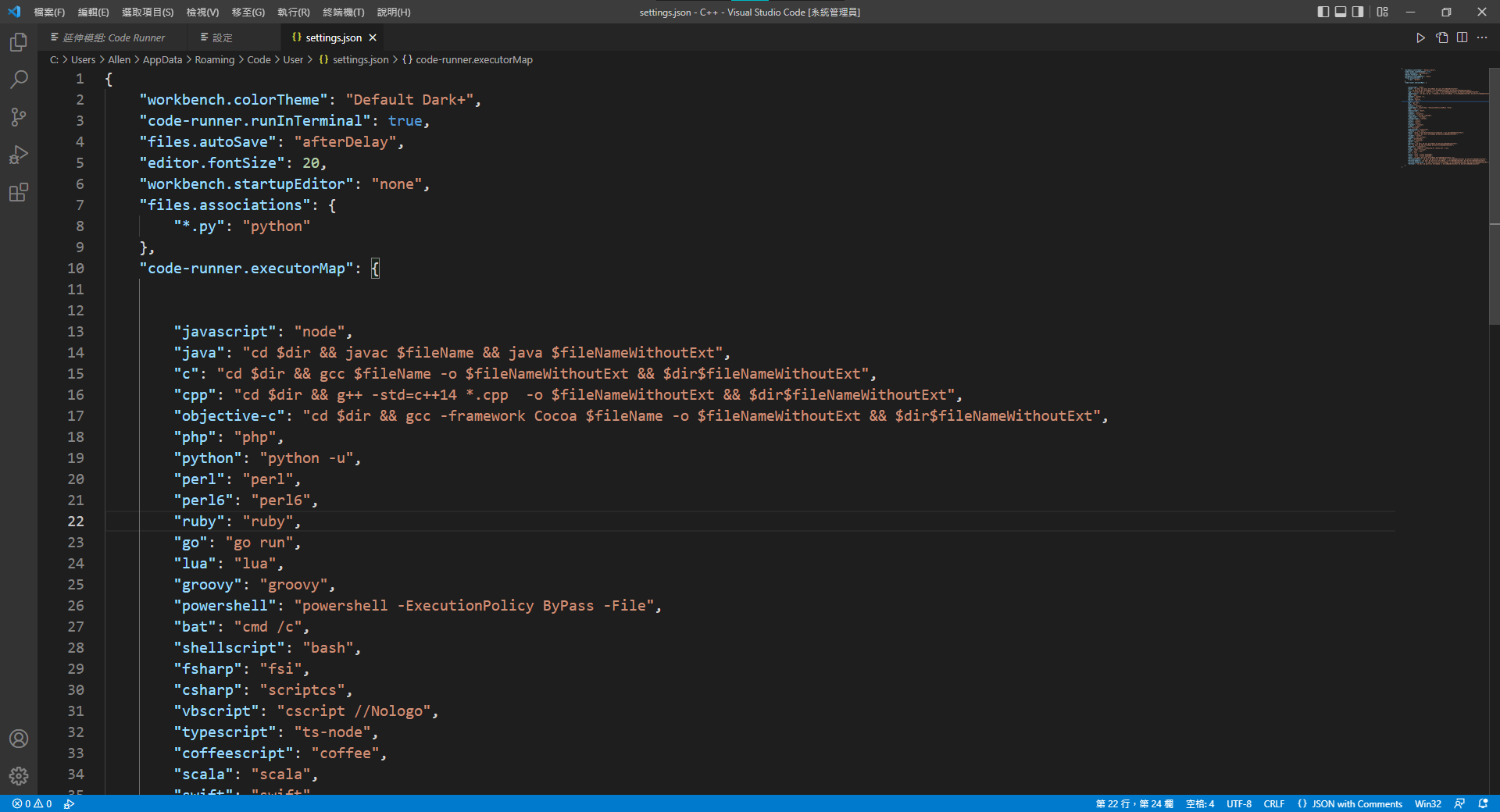Click the true value of runInTerminal
Image resolution: width=1500 pixels, height=812 pixels.
tap(405, 120)
